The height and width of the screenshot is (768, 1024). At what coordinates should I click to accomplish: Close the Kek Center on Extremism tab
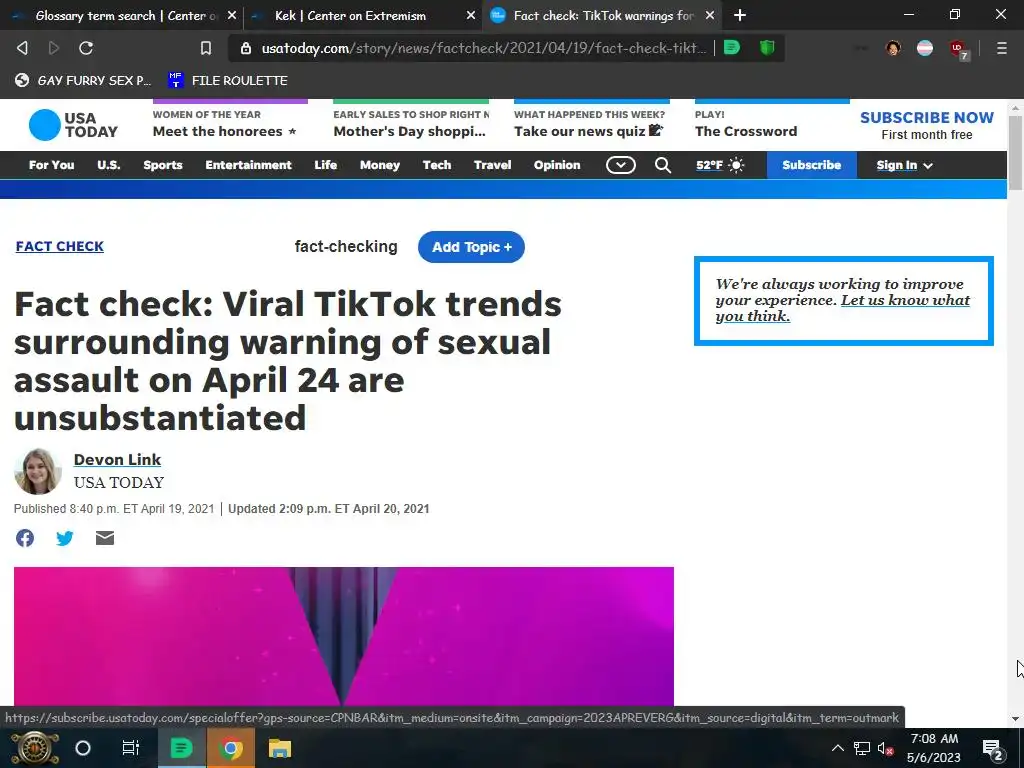471,15
